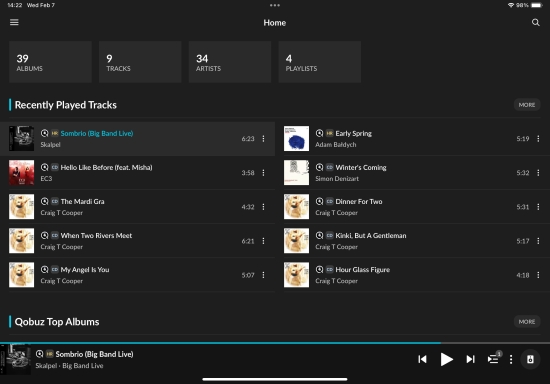Open options menu for Kinki, But A Gentleman
The height and width of the screenshot is (384, 550).
pos(538,241)
